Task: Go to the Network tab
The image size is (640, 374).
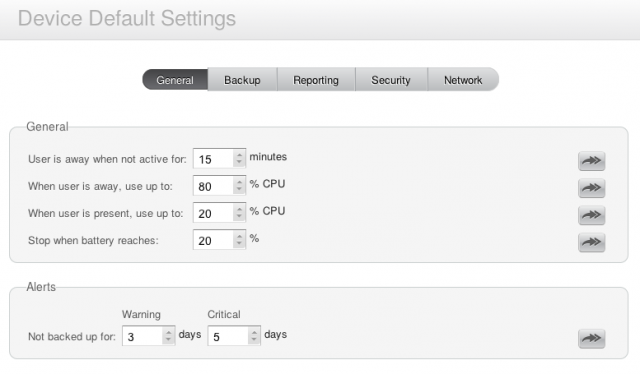Action: pyautogui.click(x=463, y=80)
